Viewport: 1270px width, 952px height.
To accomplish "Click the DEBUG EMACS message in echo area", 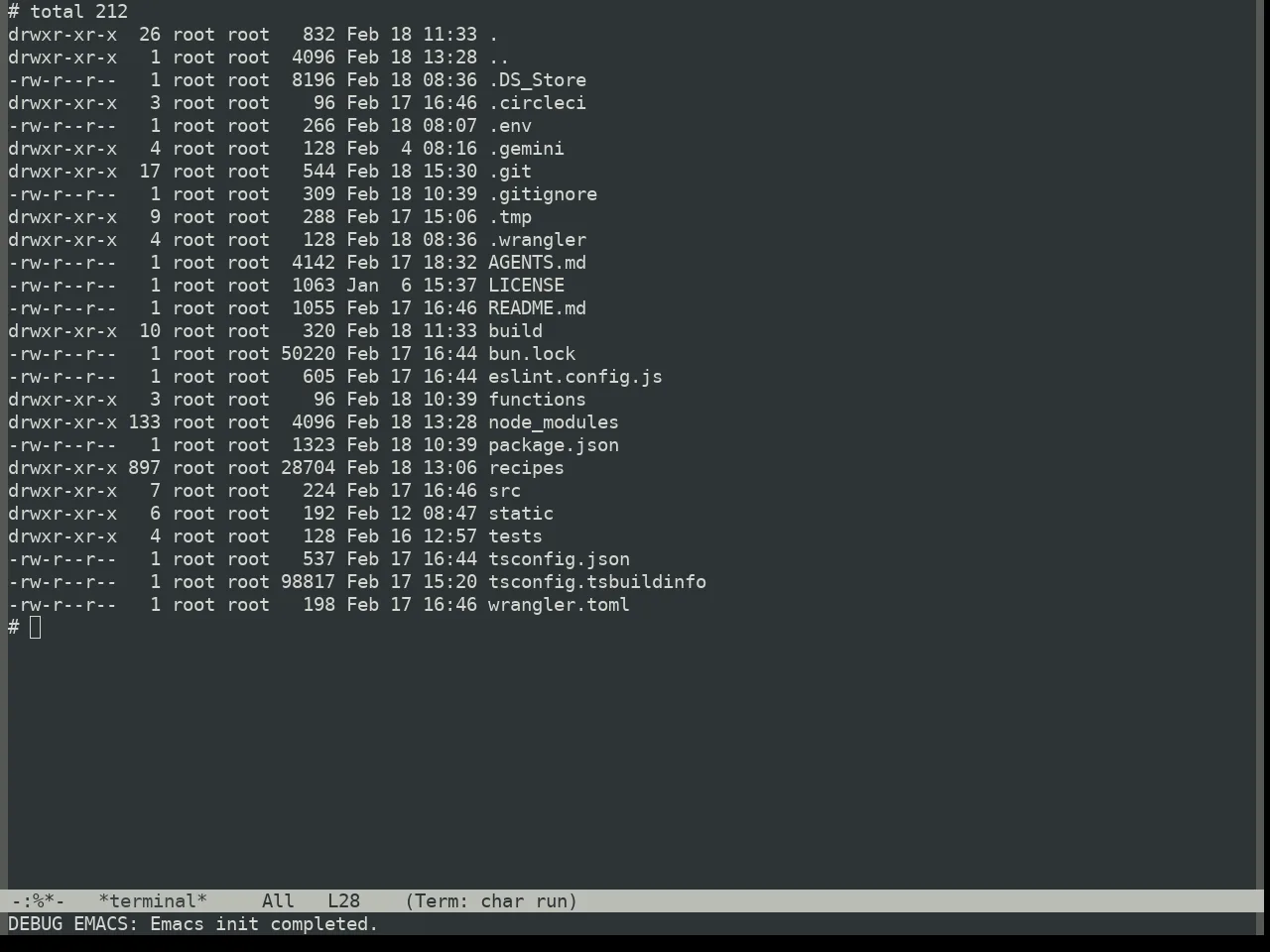I will 193,924.
